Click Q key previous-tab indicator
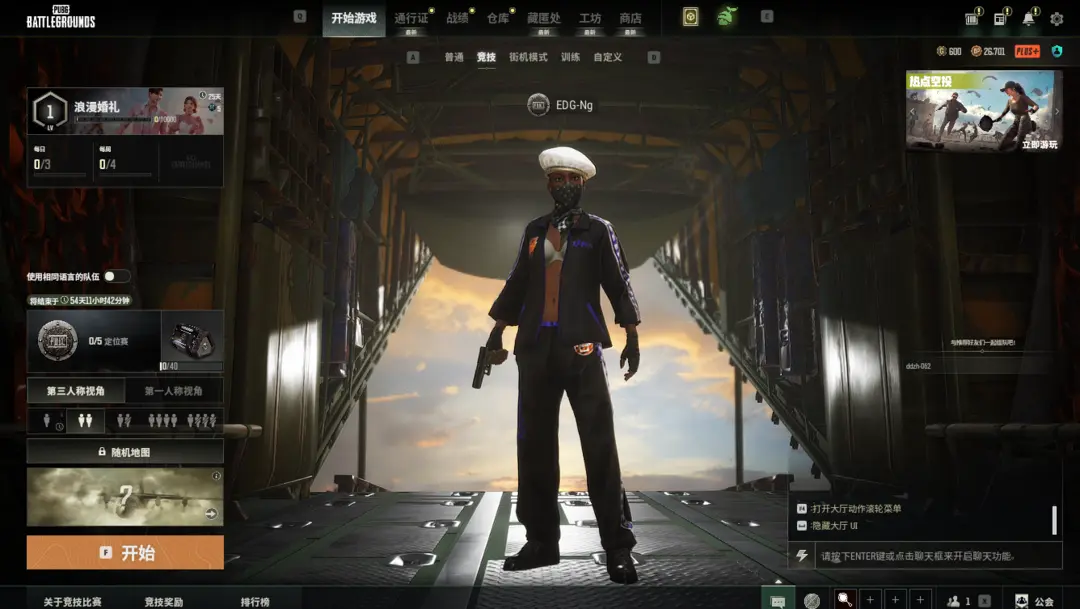The image size is (1080, 609). click(300, 16)
